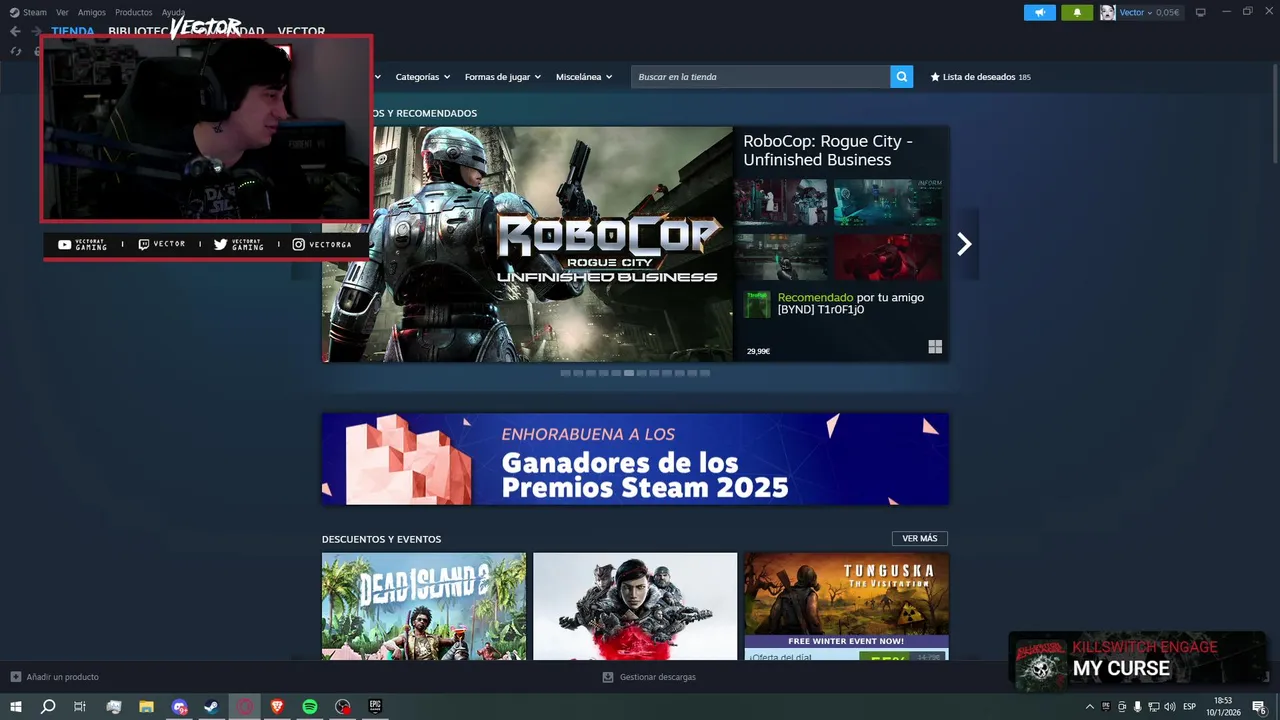
Task: View the red RoboCop screenshot thumbnail
Action: point(888,257)
